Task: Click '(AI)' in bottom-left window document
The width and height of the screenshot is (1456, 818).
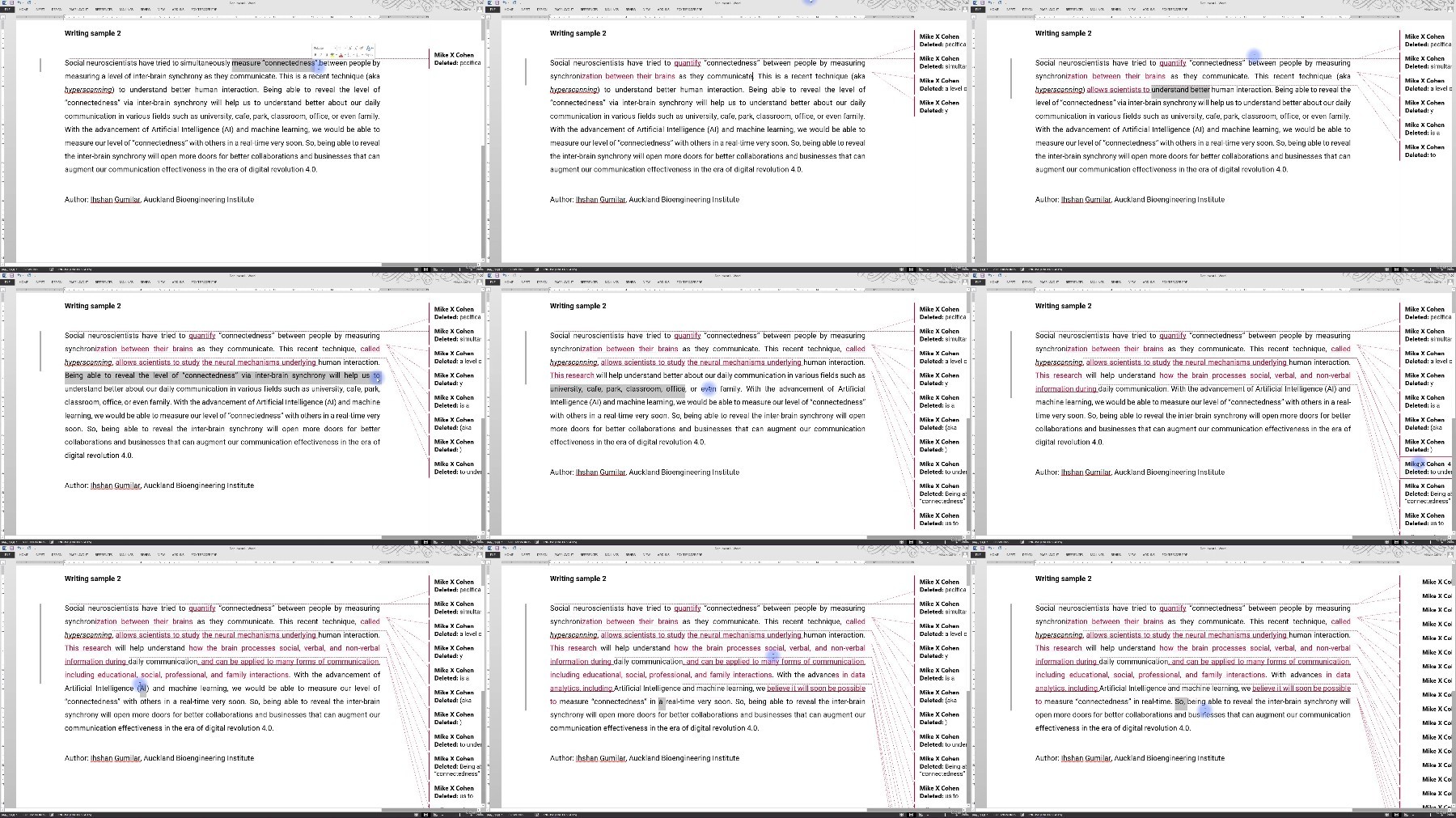Action: [x=142, y=689]
